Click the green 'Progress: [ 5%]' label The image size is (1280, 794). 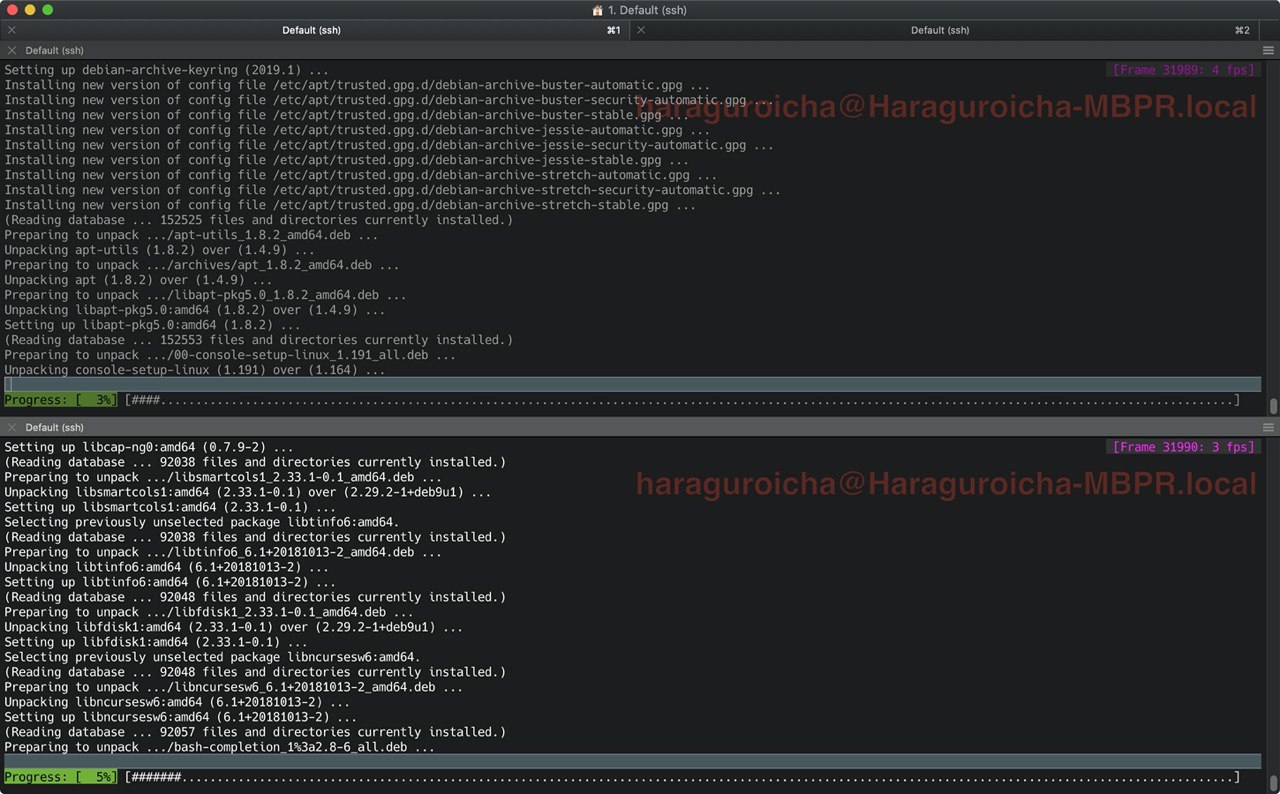click(60, 777)
